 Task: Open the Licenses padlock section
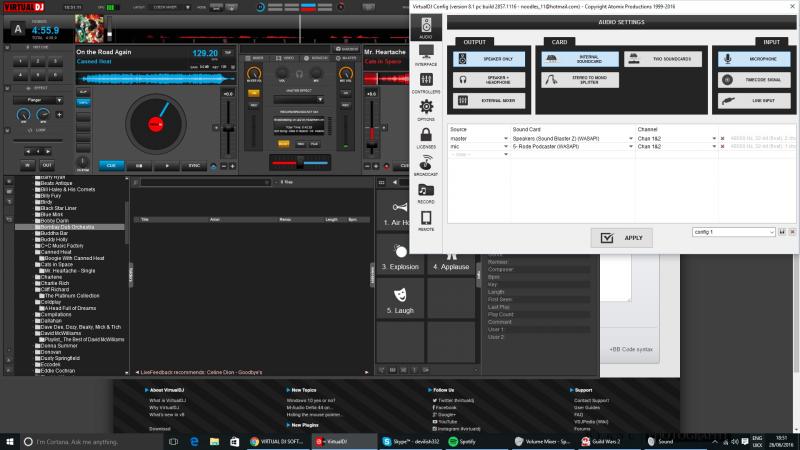point(426,137)
